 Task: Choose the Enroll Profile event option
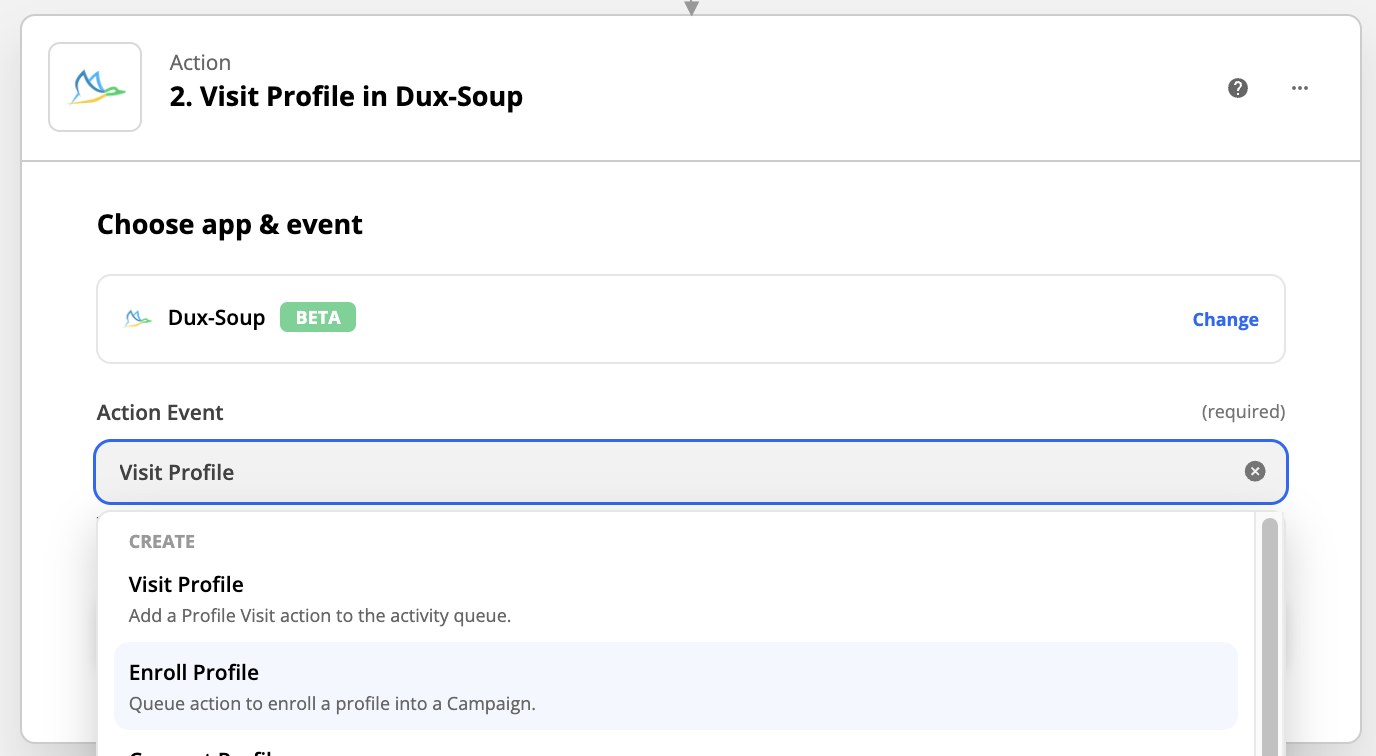[676, 686]
